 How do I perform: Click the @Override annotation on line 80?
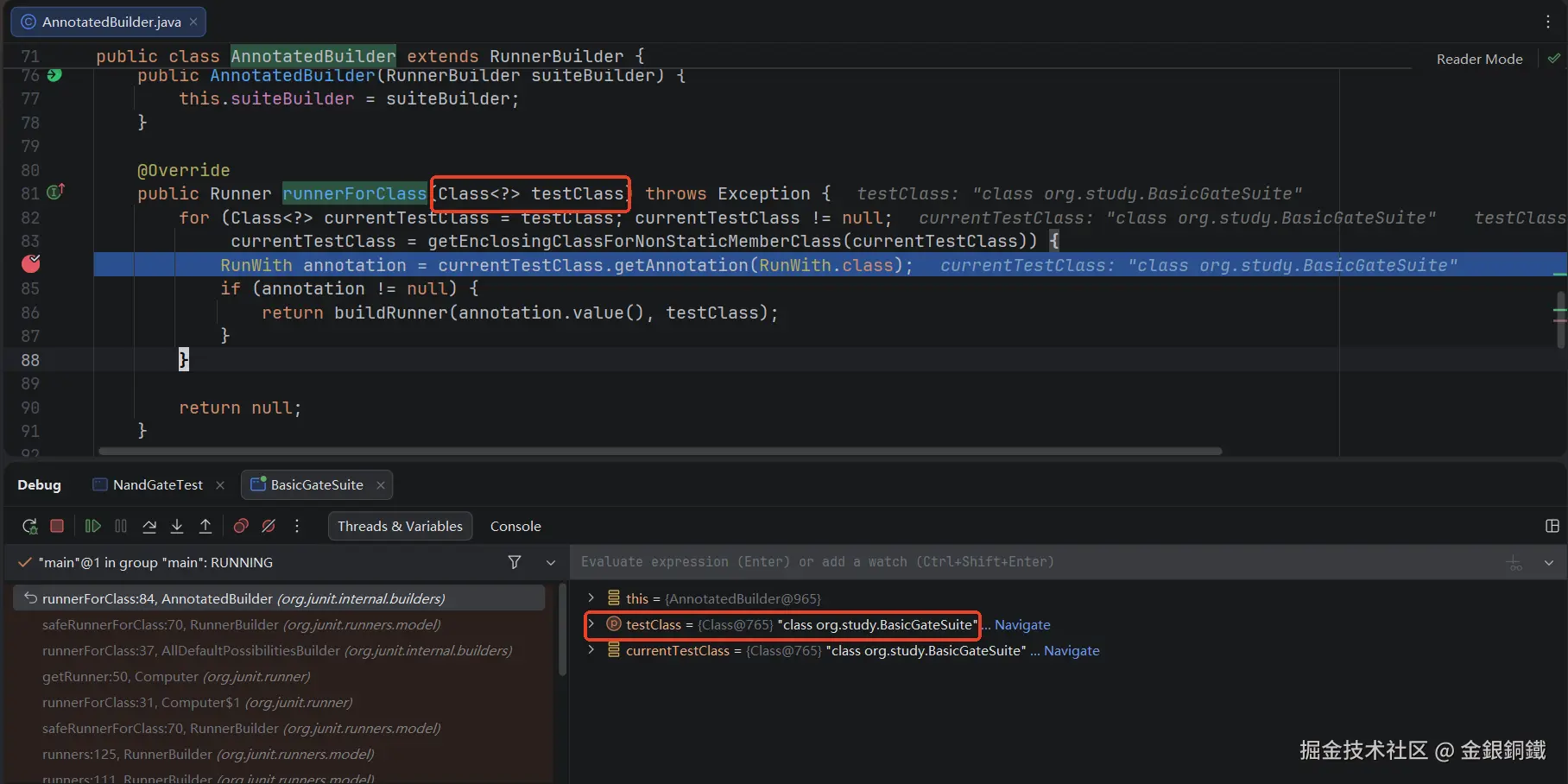[x=184, y=170]
